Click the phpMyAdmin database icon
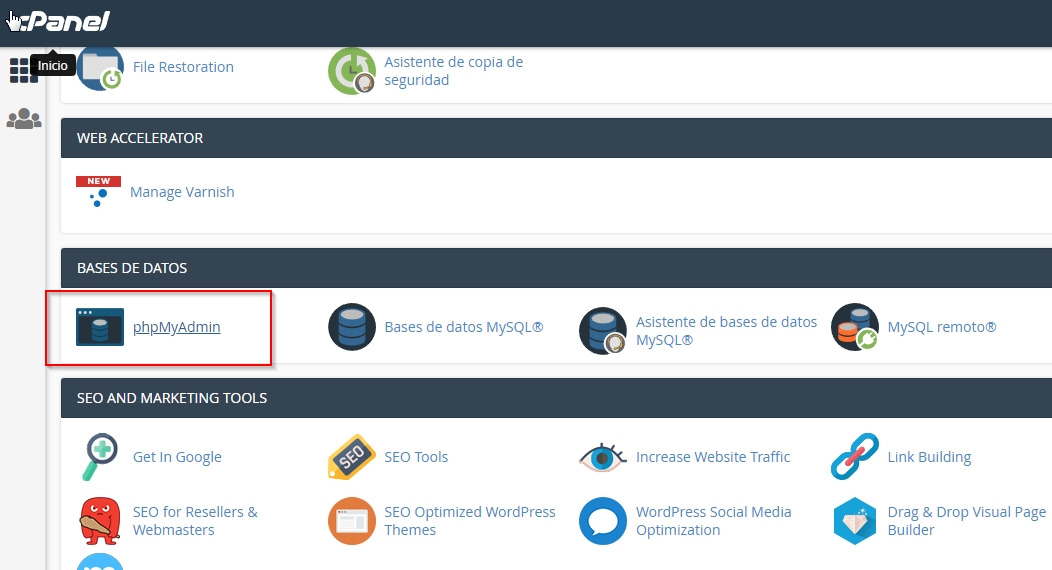 [x=100, y=327]
